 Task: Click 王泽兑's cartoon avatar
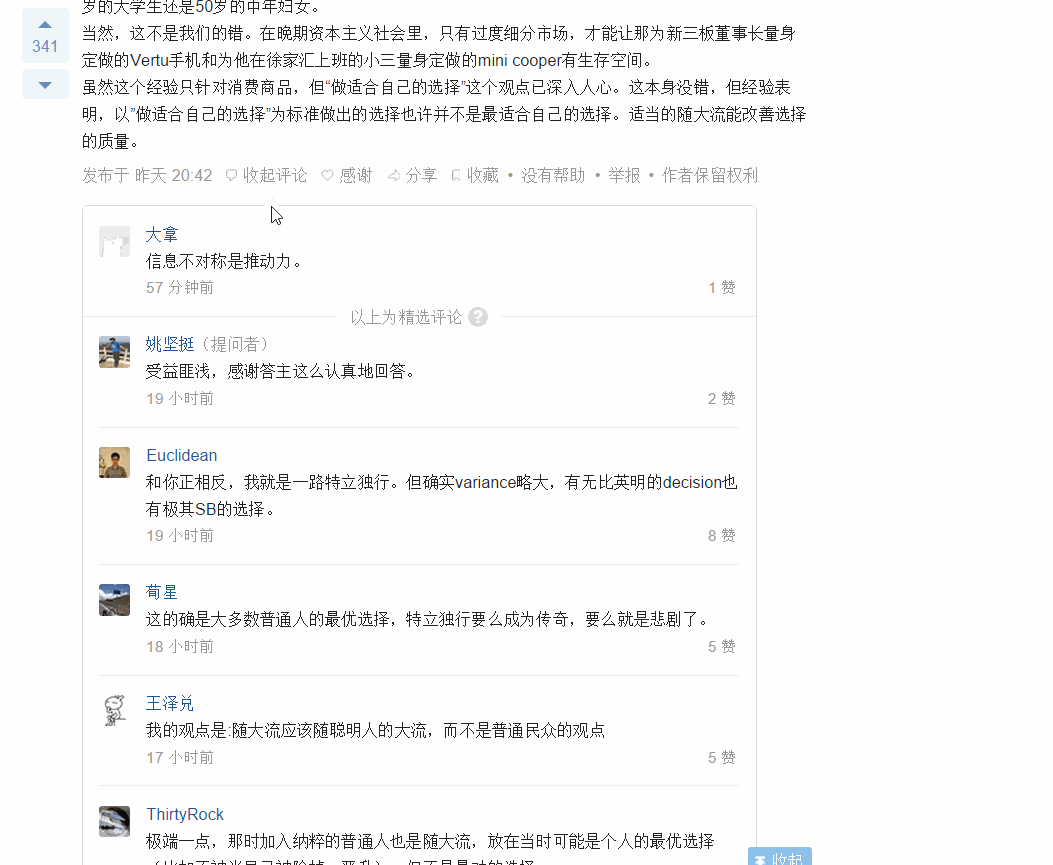tap(114, 711)
